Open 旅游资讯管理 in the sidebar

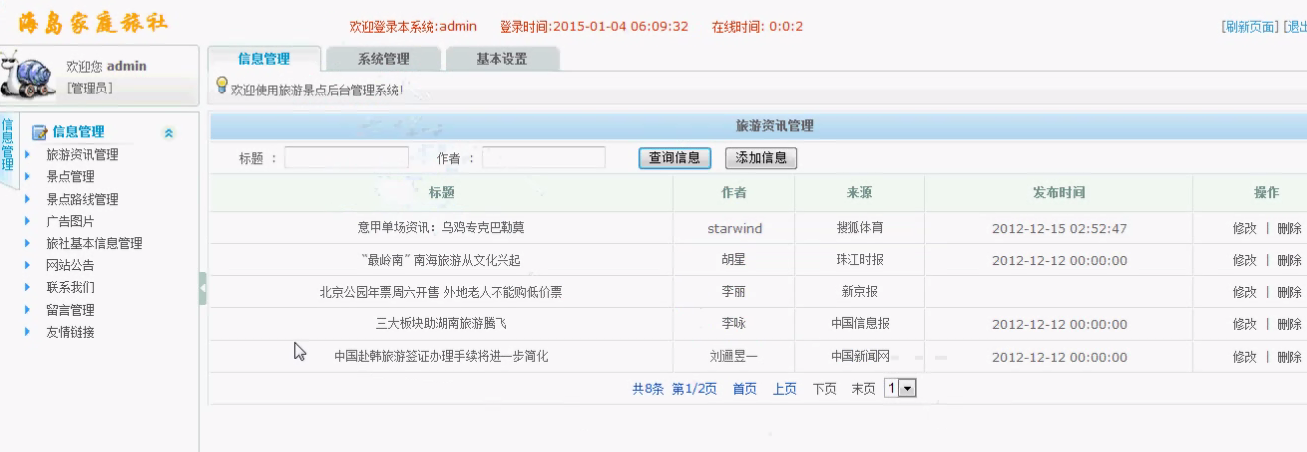(x=82, y=155)
